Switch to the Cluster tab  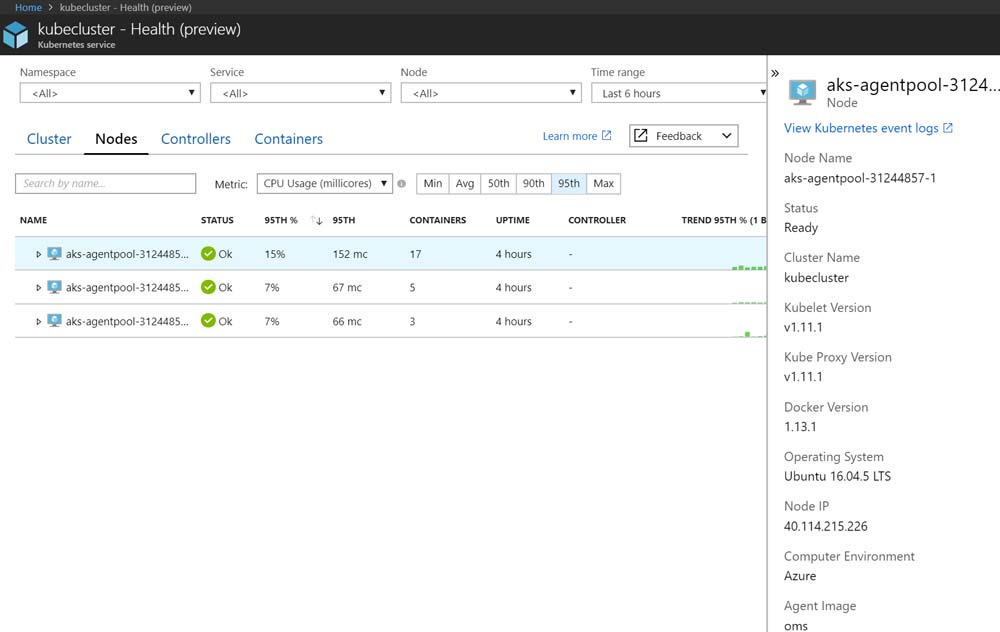(49, 139)
